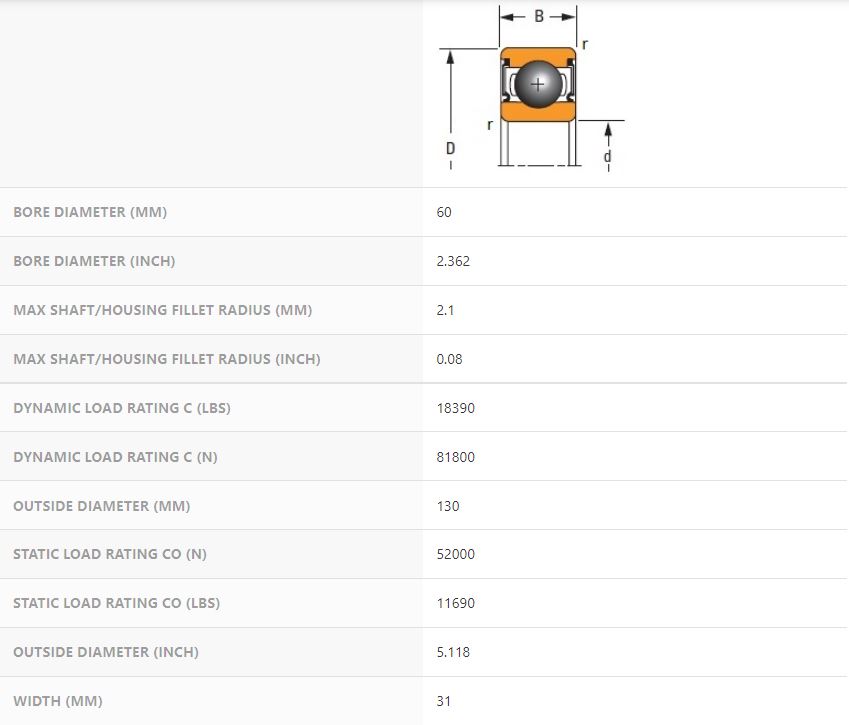
Task: Click the uppercase D outside diameter marker
Action: pyautogui.click(x=450, y=148)
